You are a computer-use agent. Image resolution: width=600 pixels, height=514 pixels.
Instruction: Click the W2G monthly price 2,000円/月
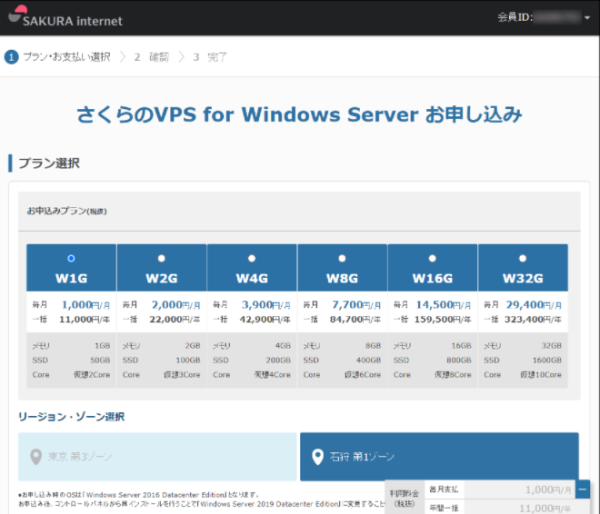coord(176,305)
